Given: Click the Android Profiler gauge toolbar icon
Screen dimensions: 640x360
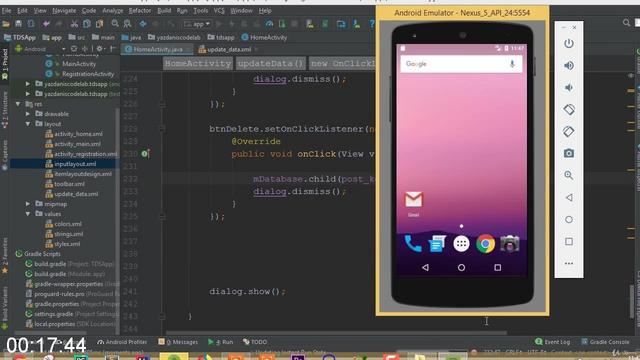Looking at the screenshot, I should pos(269,24).
